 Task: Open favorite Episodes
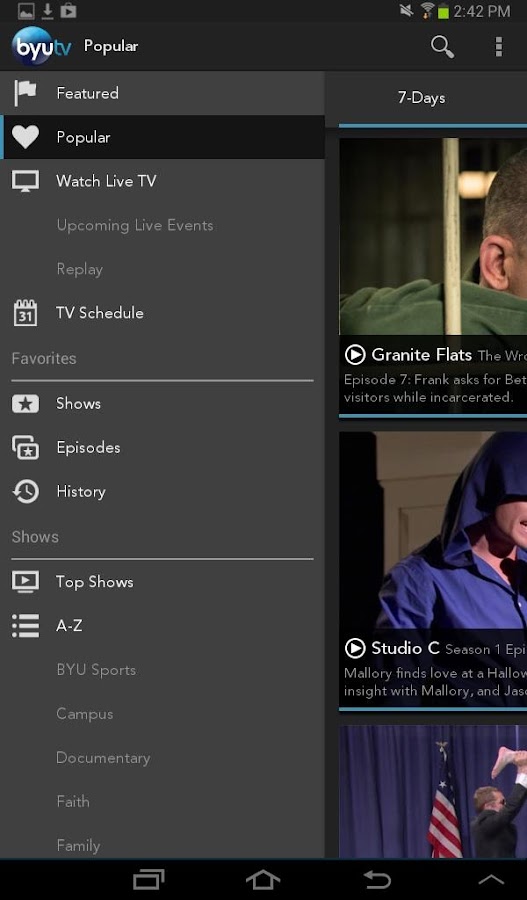162,448
